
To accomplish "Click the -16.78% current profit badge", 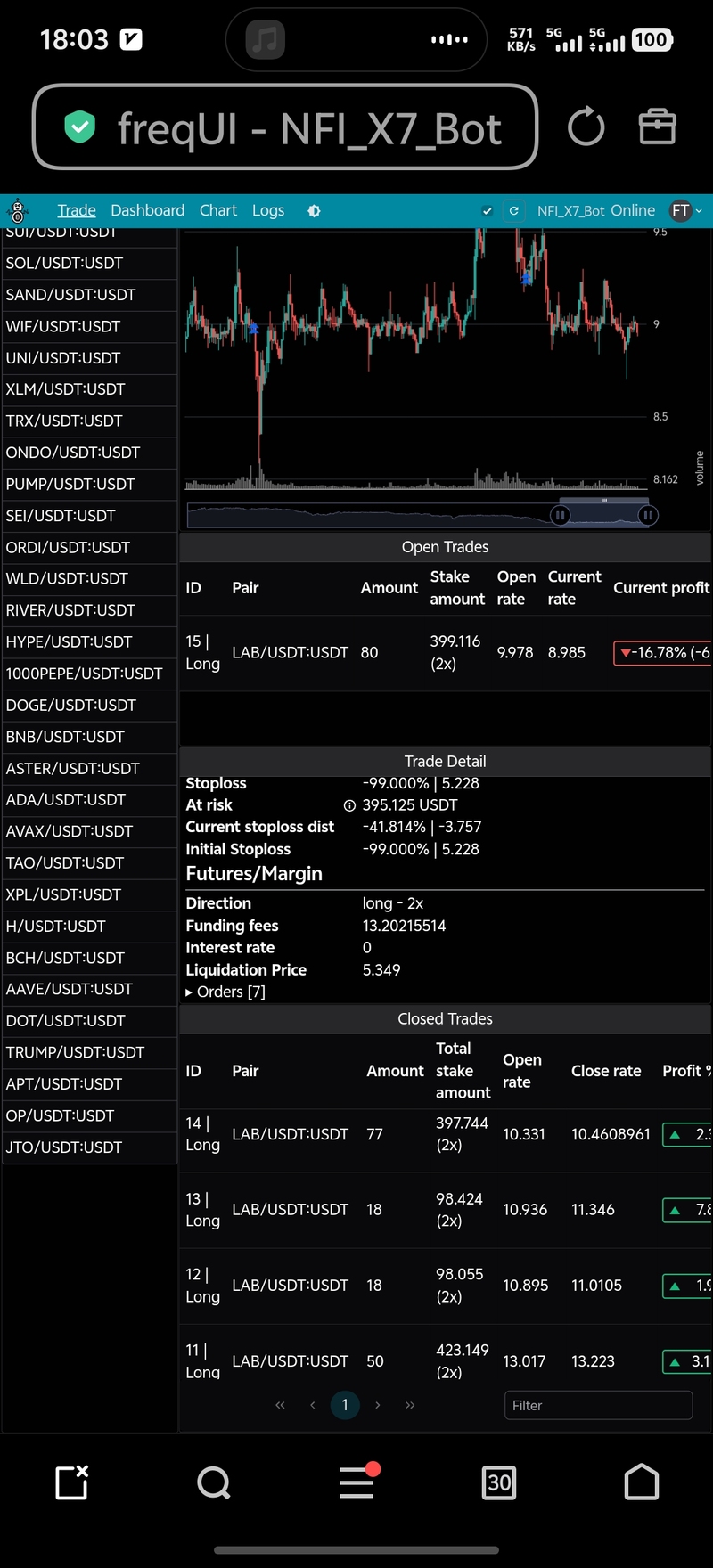I will 662,653.
